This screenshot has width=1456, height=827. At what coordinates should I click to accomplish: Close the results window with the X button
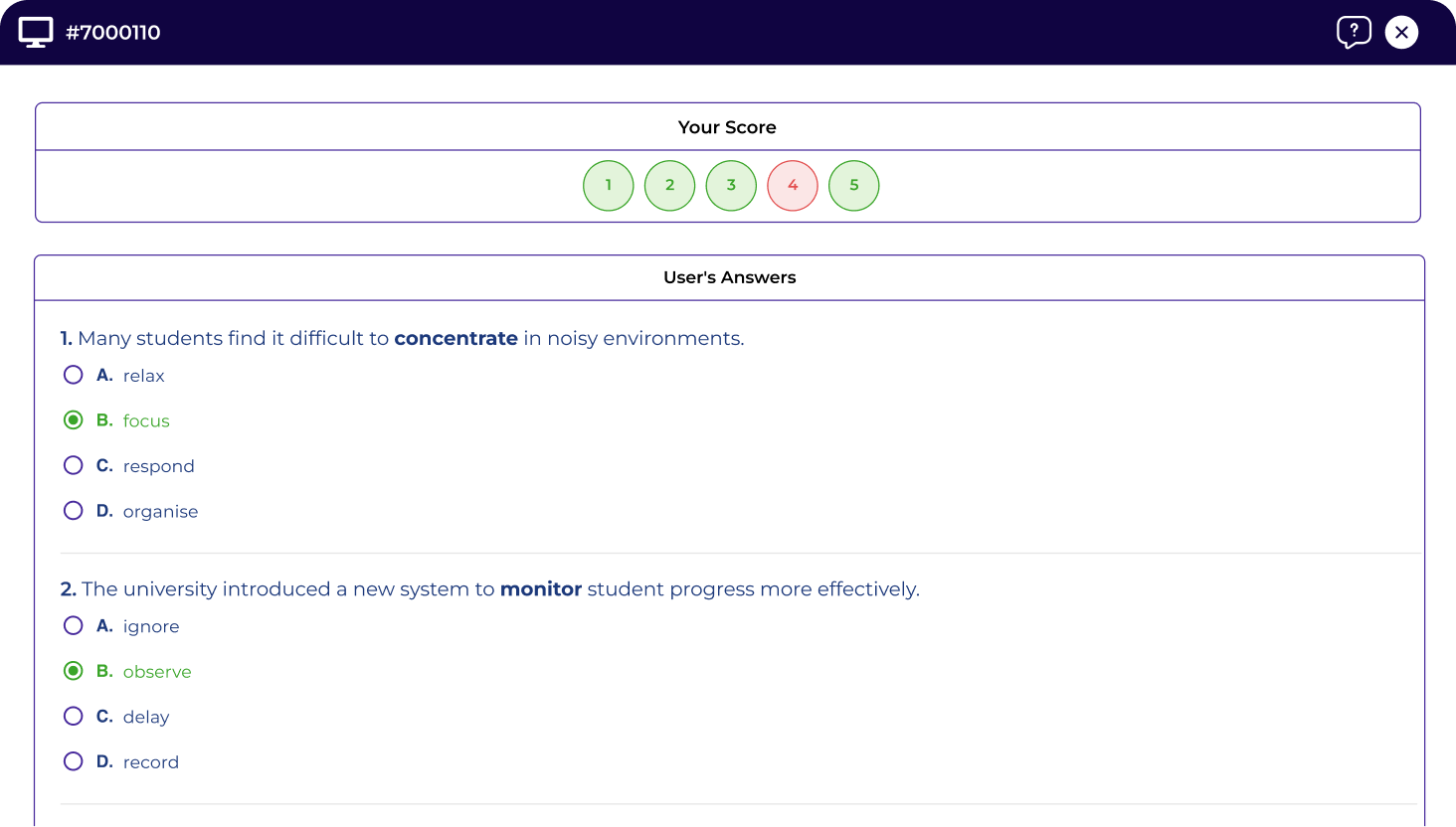click(1401, 32)
